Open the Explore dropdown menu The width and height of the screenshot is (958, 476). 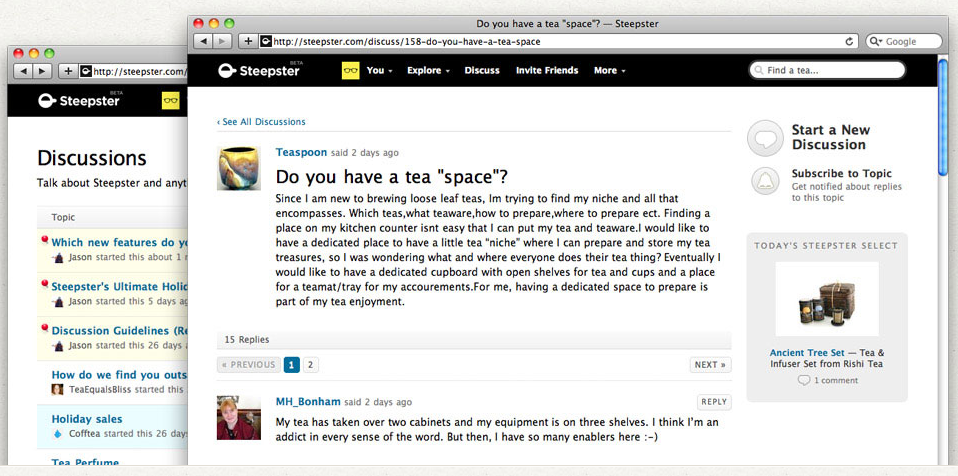428,70
